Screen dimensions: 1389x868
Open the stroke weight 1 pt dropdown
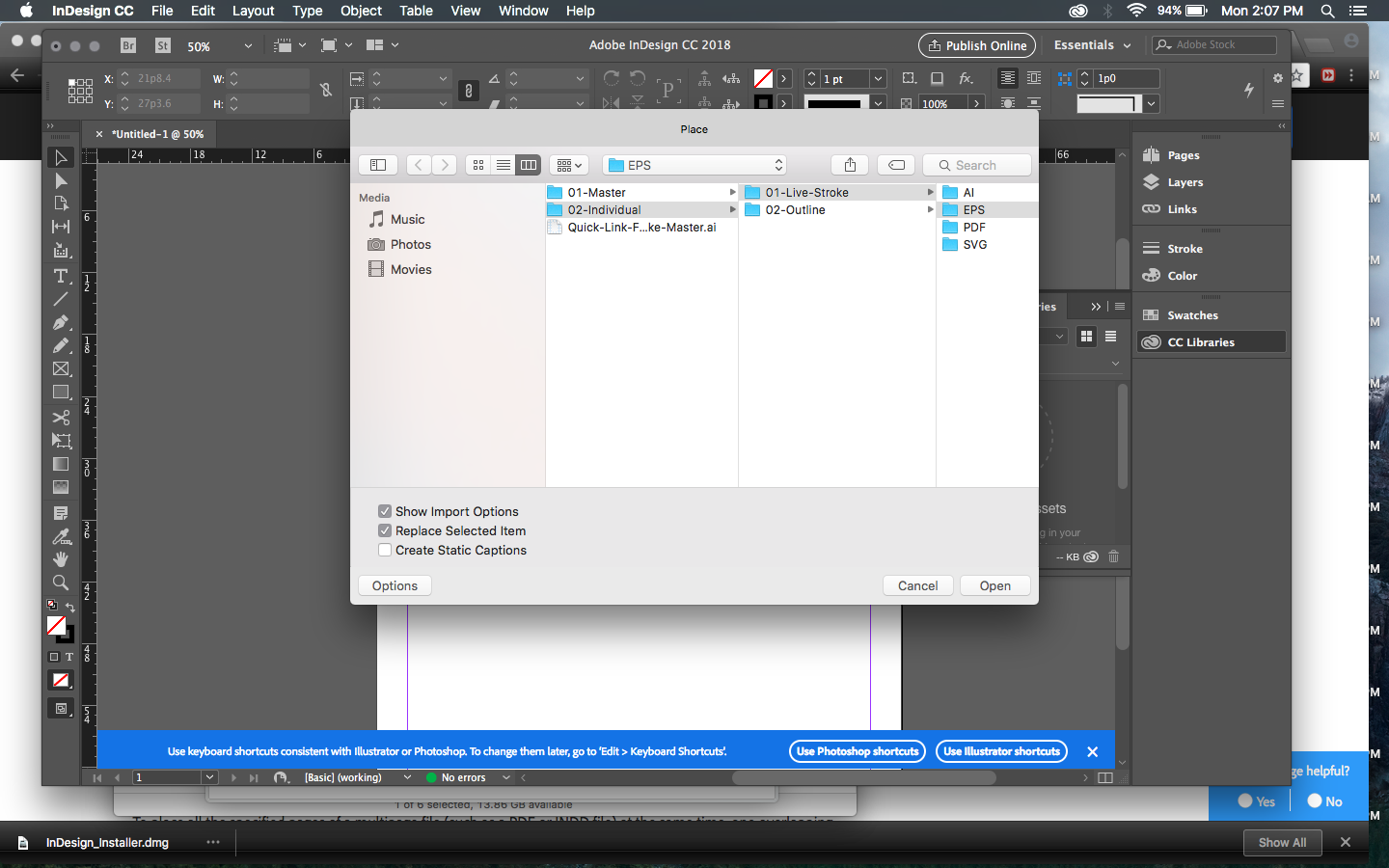(x=878, y=78)
